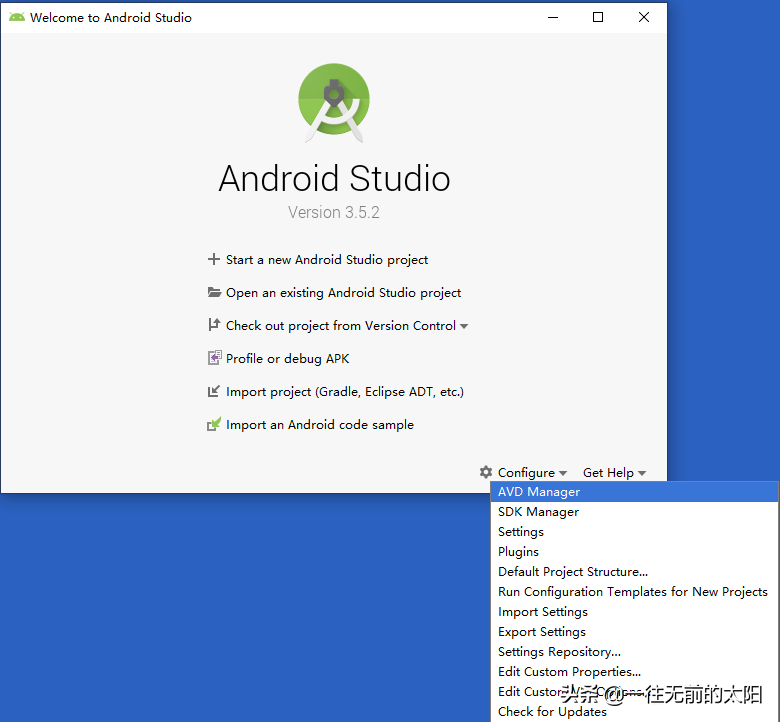Click the Version 3.5.2 text
The height and width of the screenshot is (722, 780).
pos(334,212)
